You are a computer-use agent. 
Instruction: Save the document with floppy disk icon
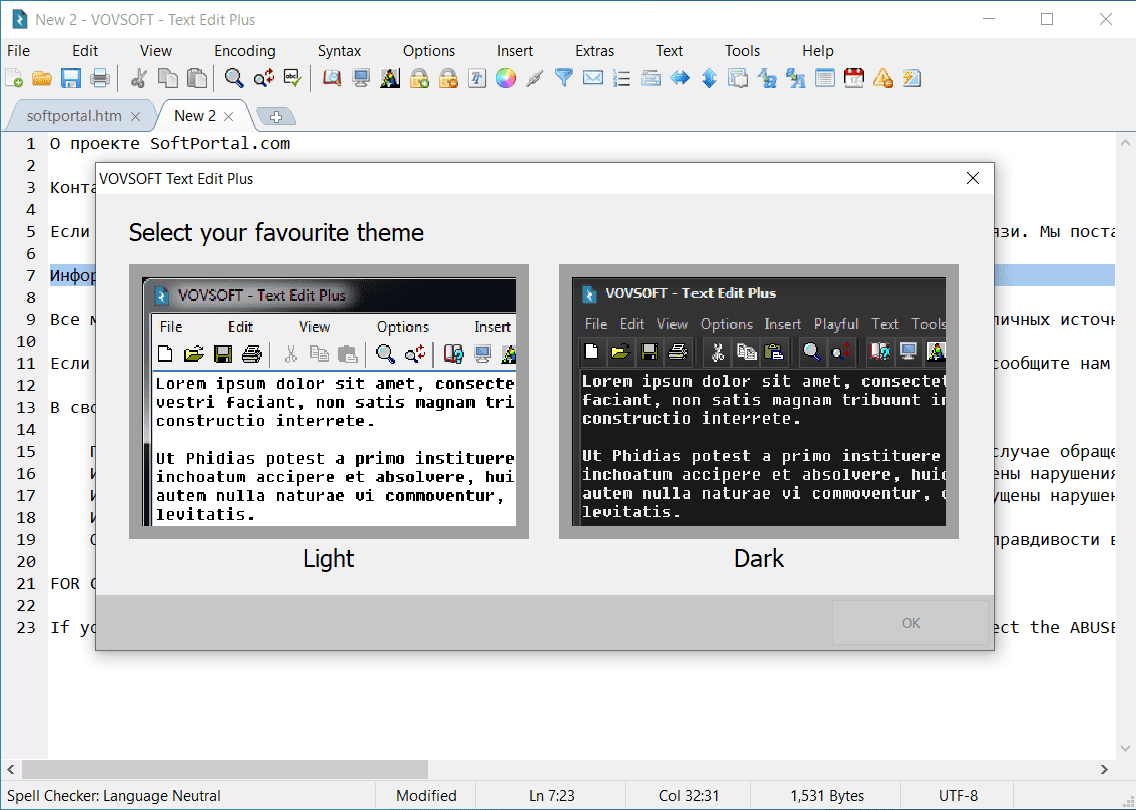(x=71, y=78)
